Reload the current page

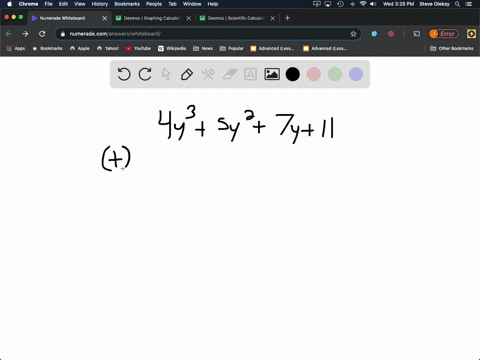point(42,34)
